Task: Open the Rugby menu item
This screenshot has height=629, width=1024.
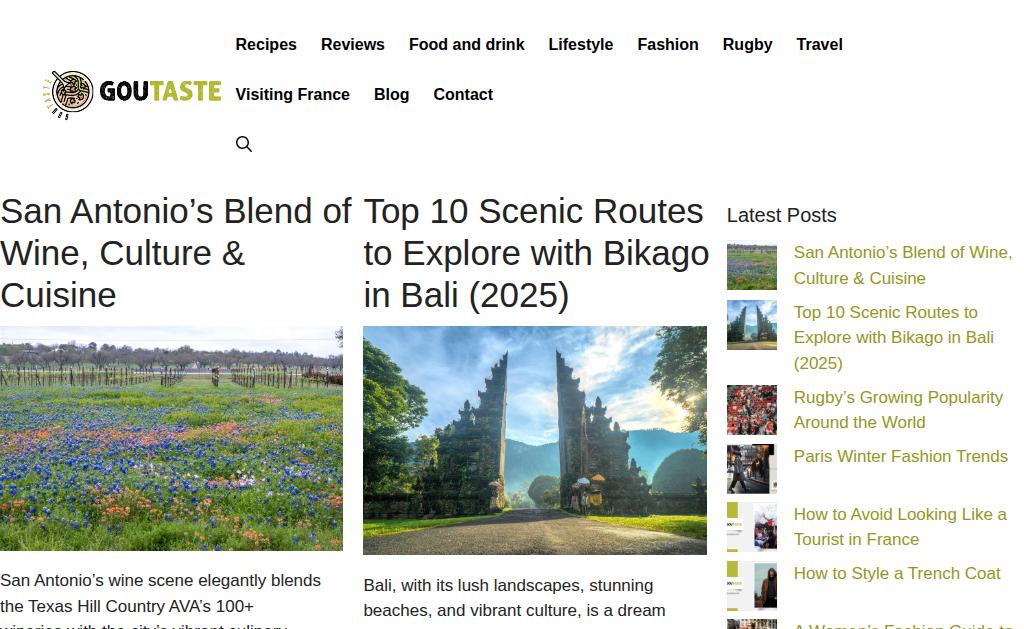Action: [x=747, y=44]
